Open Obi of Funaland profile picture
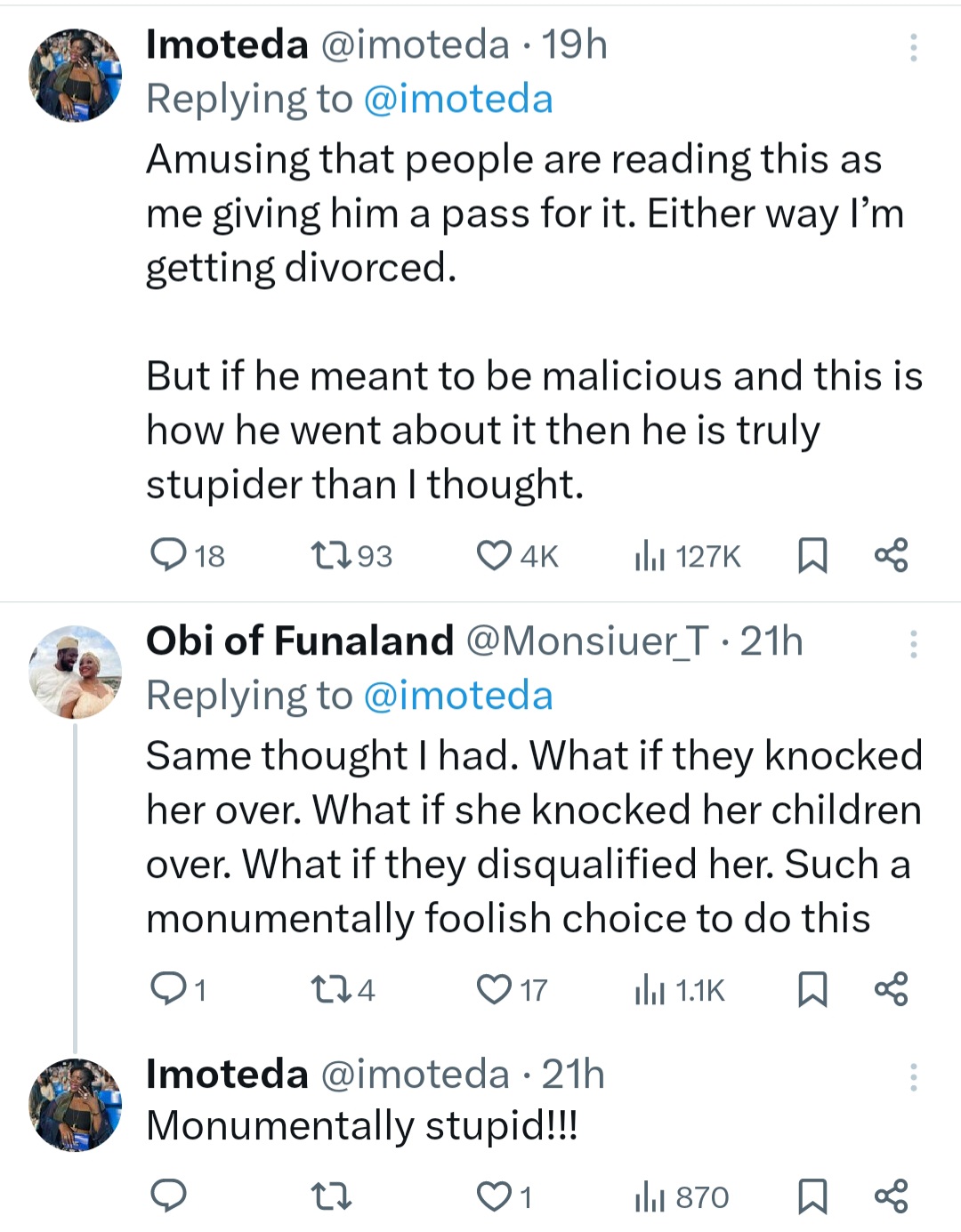This screenshot has width=961, height=1232. [x=75, y=672]
